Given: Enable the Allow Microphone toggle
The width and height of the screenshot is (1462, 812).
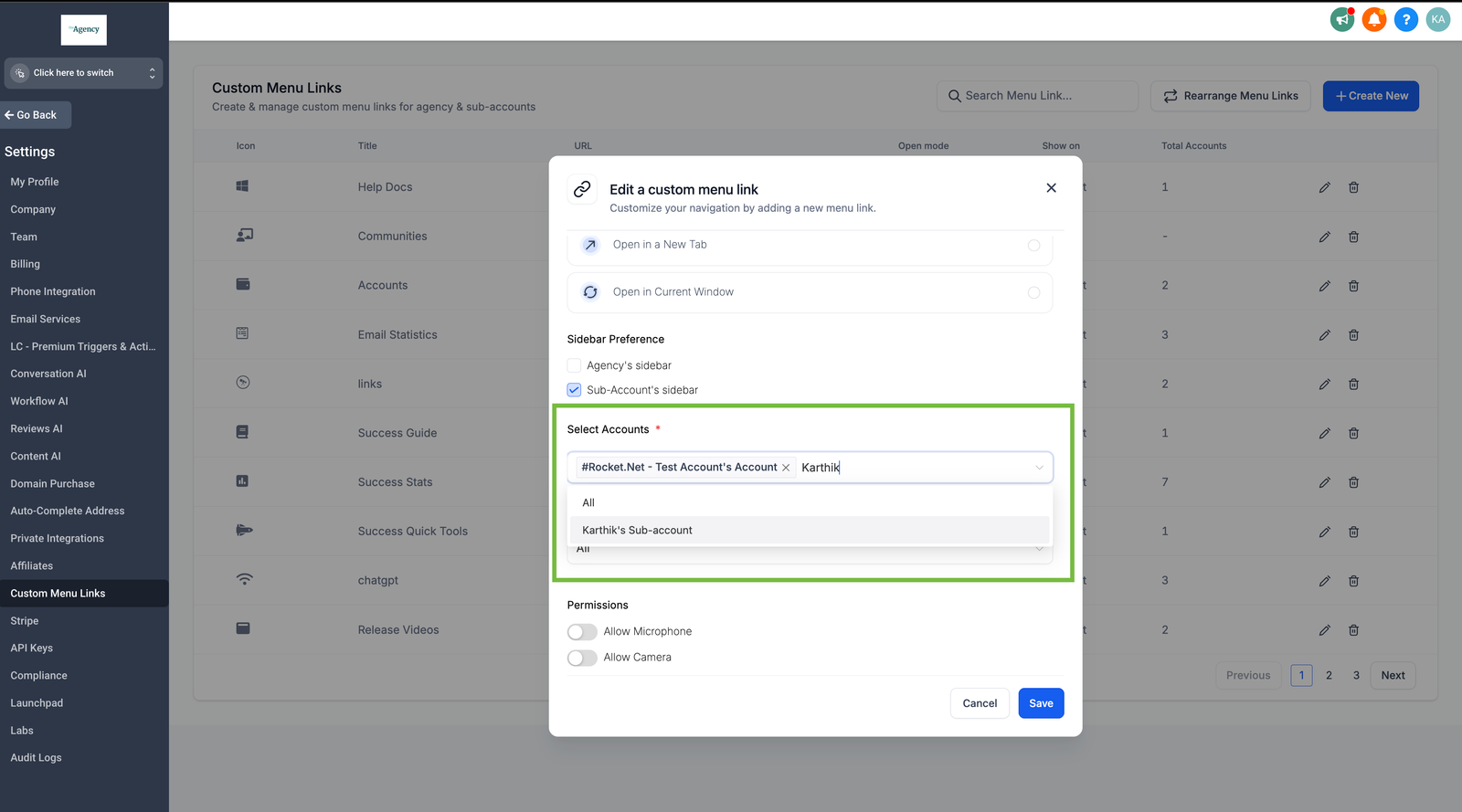Looking at the screenshot, I should click(x=582, y=632).
